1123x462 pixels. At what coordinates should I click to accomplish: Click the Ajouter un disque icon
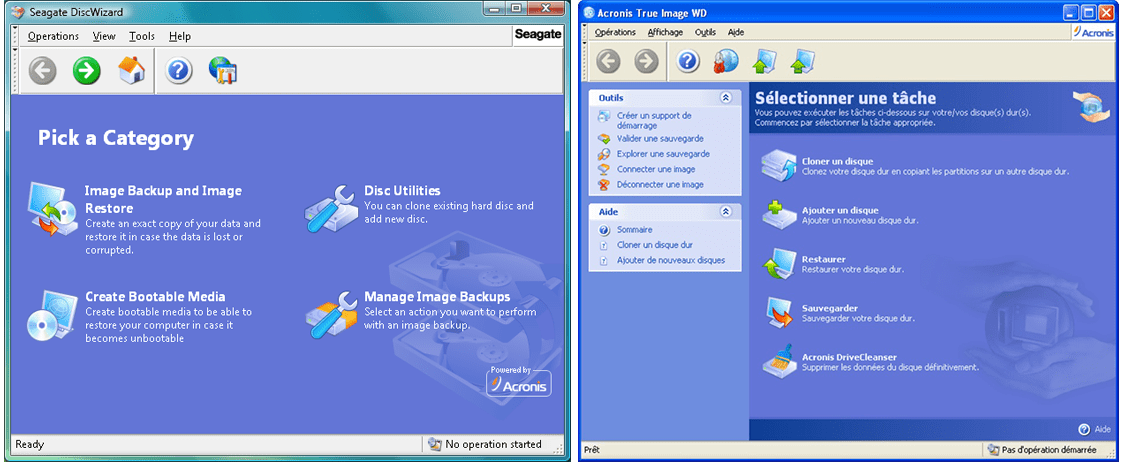pos(779,216)
